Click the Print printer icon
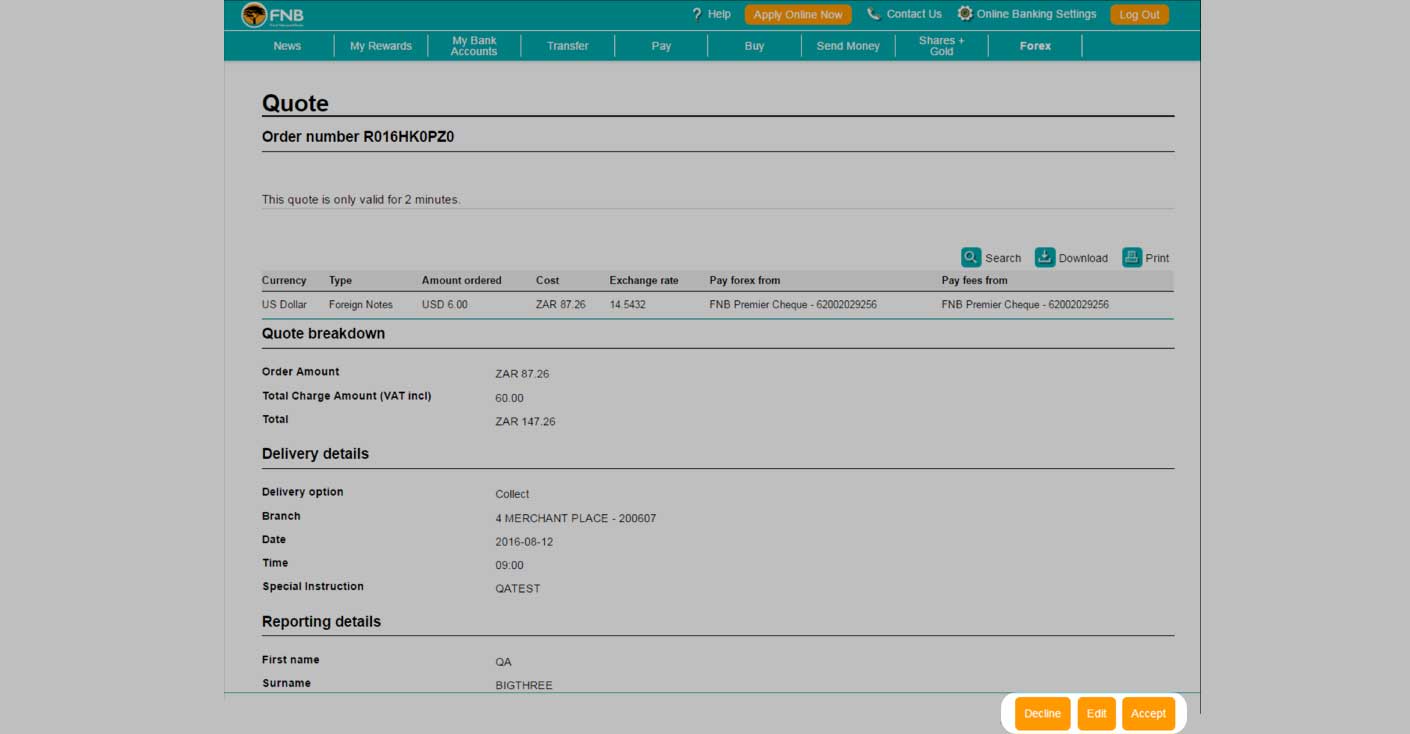The height and width of the screenshot is (734, 1410). click(1132, 257)
